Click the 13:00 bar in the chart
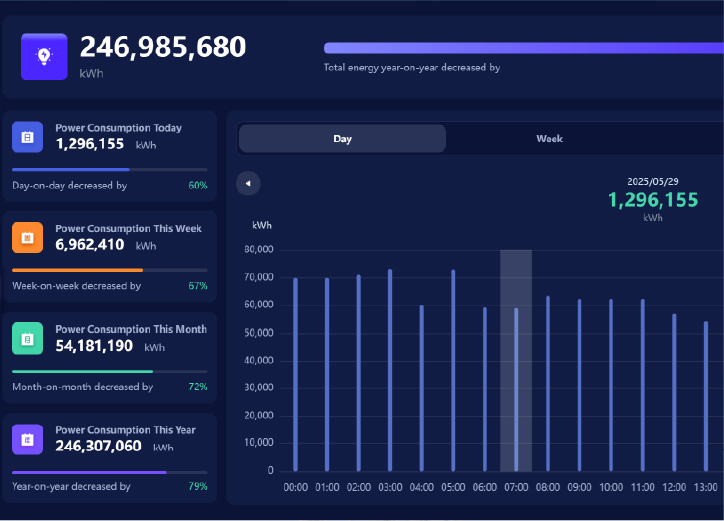This screenshot has width=724, height=521. pos(706,395)
